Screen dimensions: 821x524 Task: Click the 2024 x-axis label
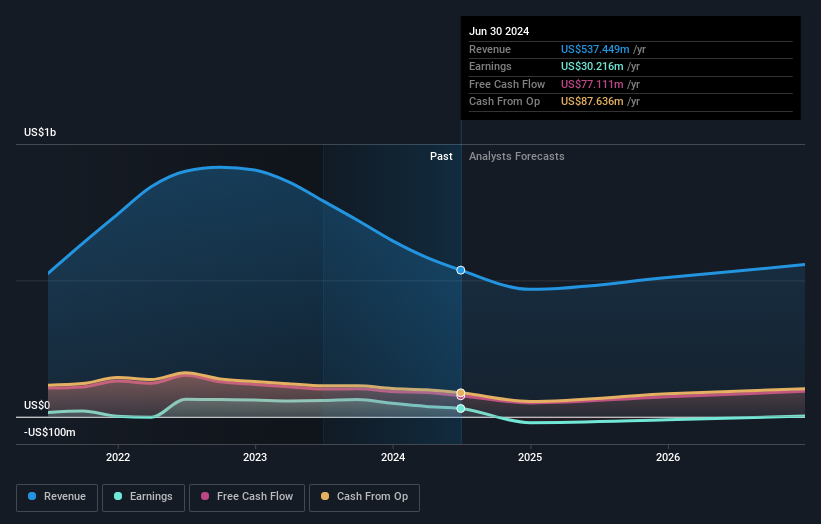pos(393,457)
